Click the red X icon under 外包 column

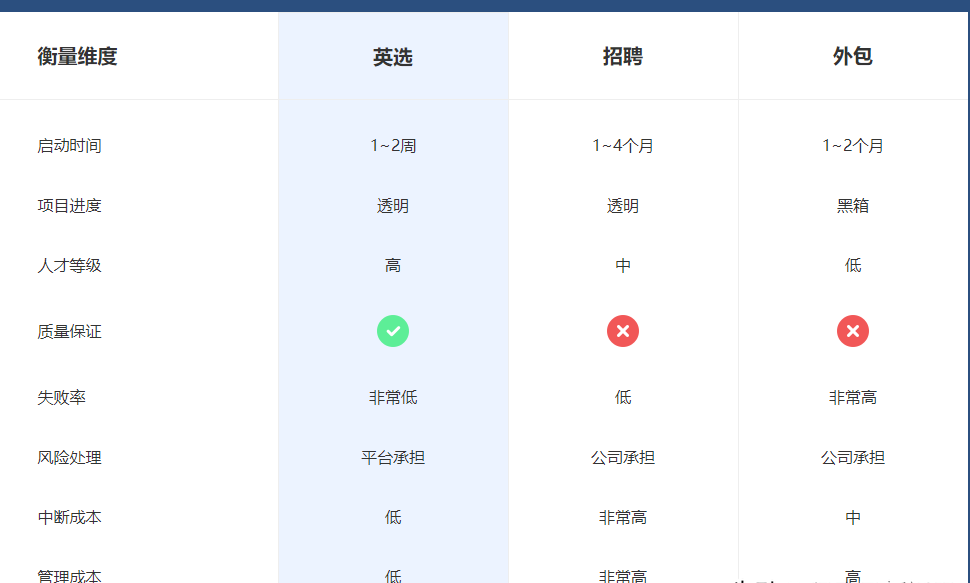pyautogui.click(x=853, y=331)
